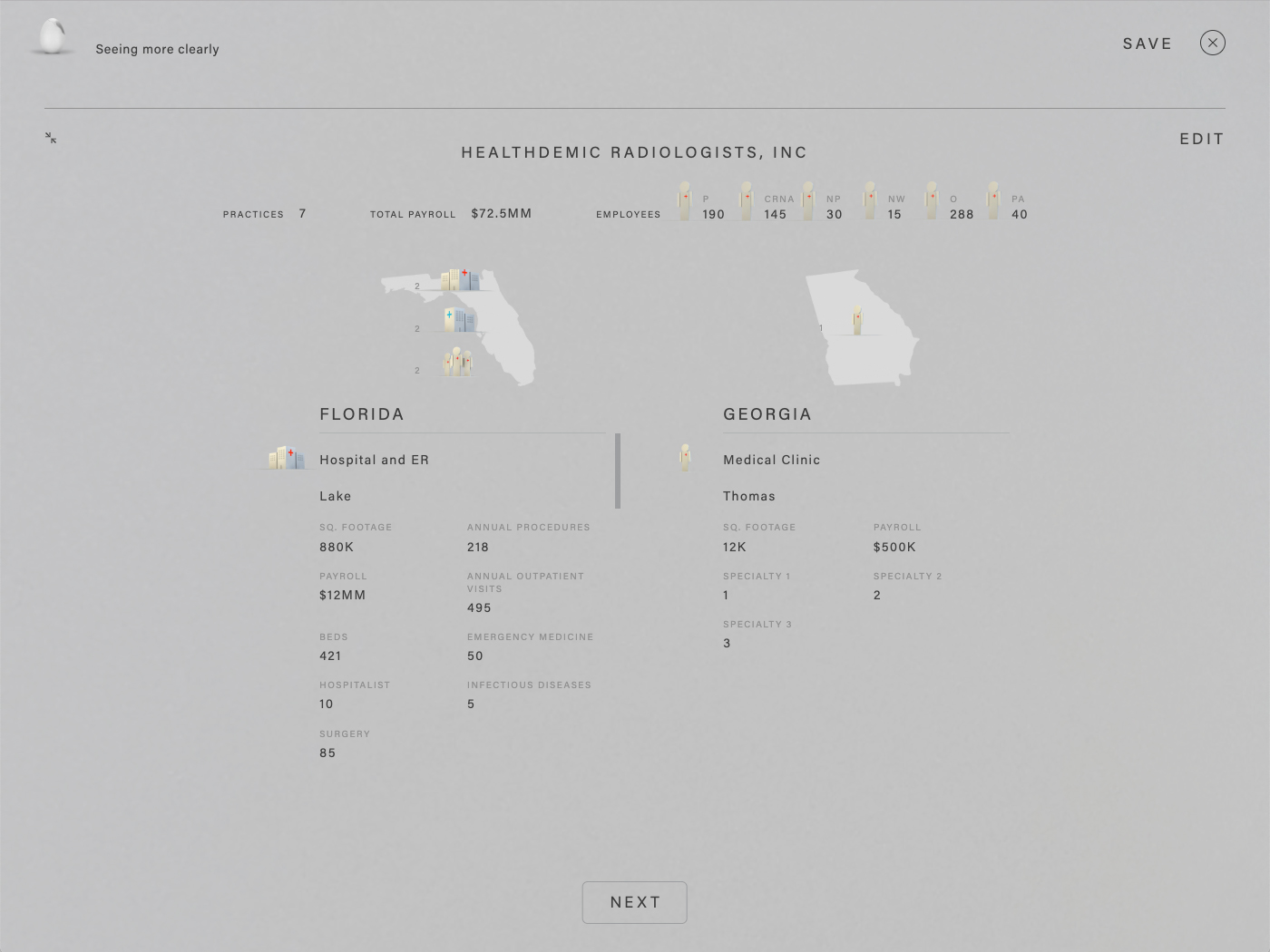1270x952 pixels.
Task: Click the hospitalist value 10
Action: (327, 704)
